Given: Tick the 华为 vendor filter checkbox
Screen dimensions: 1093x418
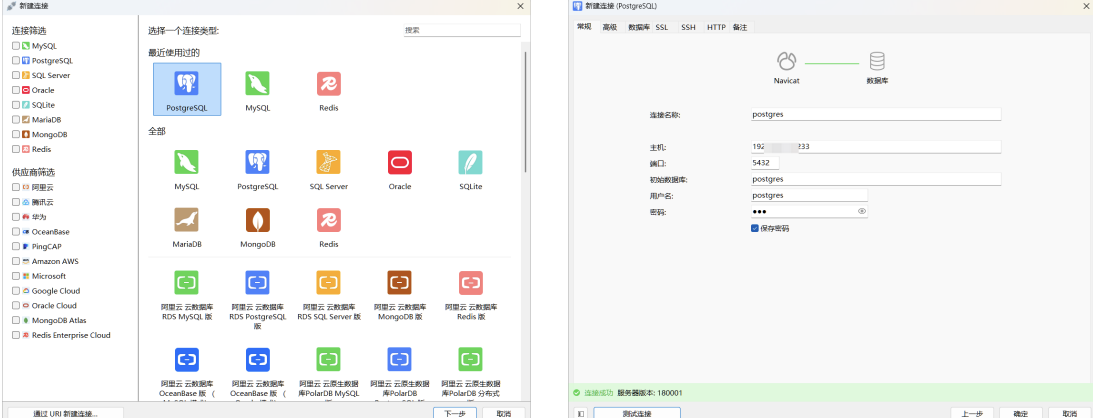Looking at the screenshot, I should (15, 217).
